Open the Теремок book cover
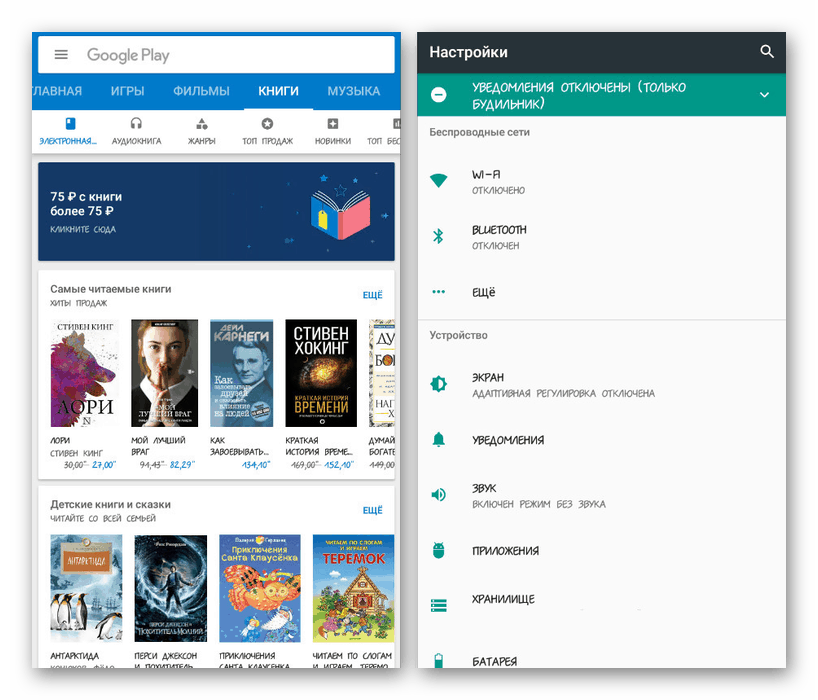This screenshot has height=700, width=818. [353, 588]
